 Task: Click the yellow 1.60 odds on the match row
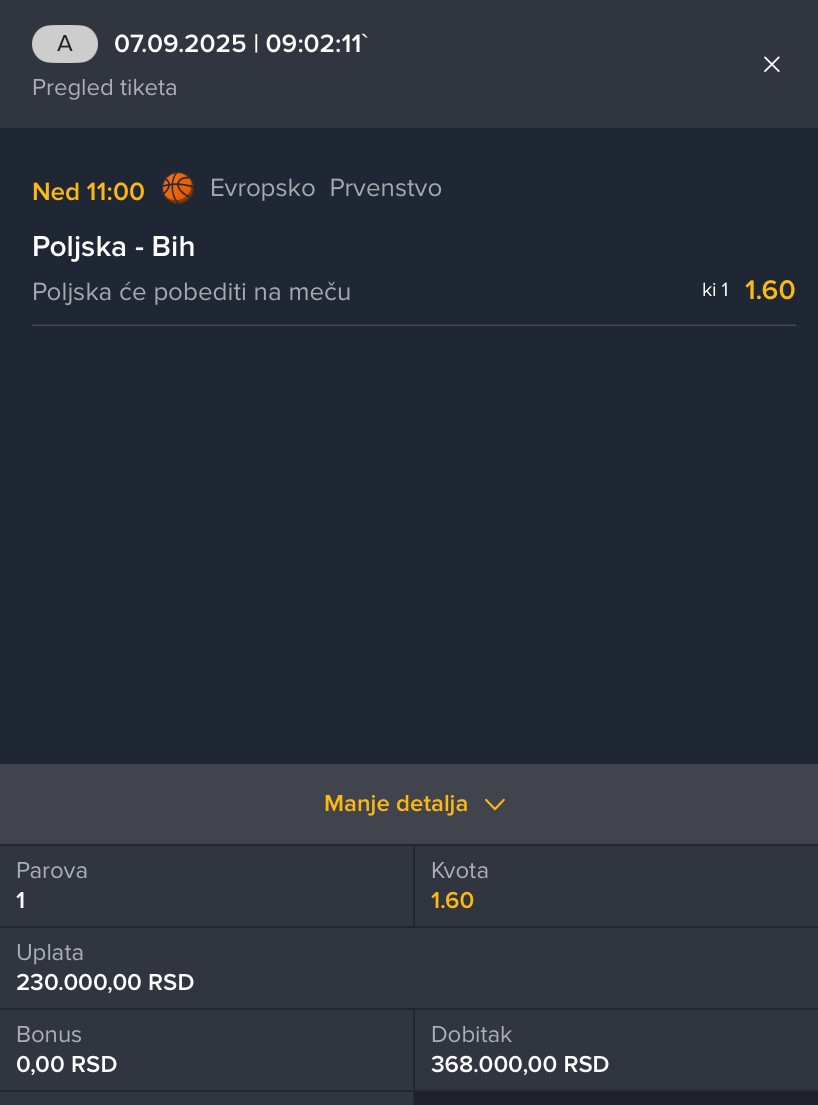coord(769,290)
